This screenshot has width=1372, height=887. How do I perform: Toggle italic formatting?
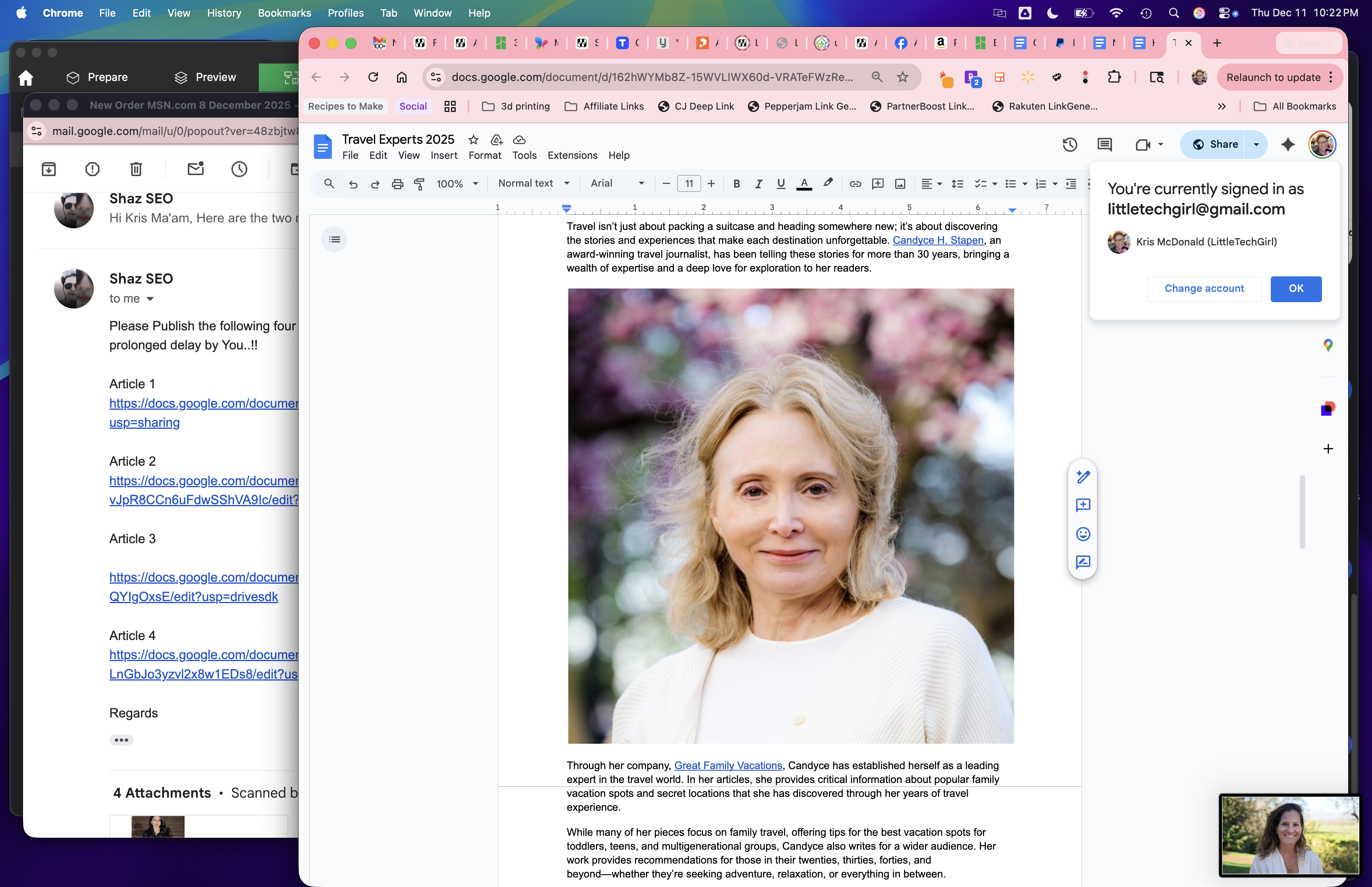click(758, 184)
